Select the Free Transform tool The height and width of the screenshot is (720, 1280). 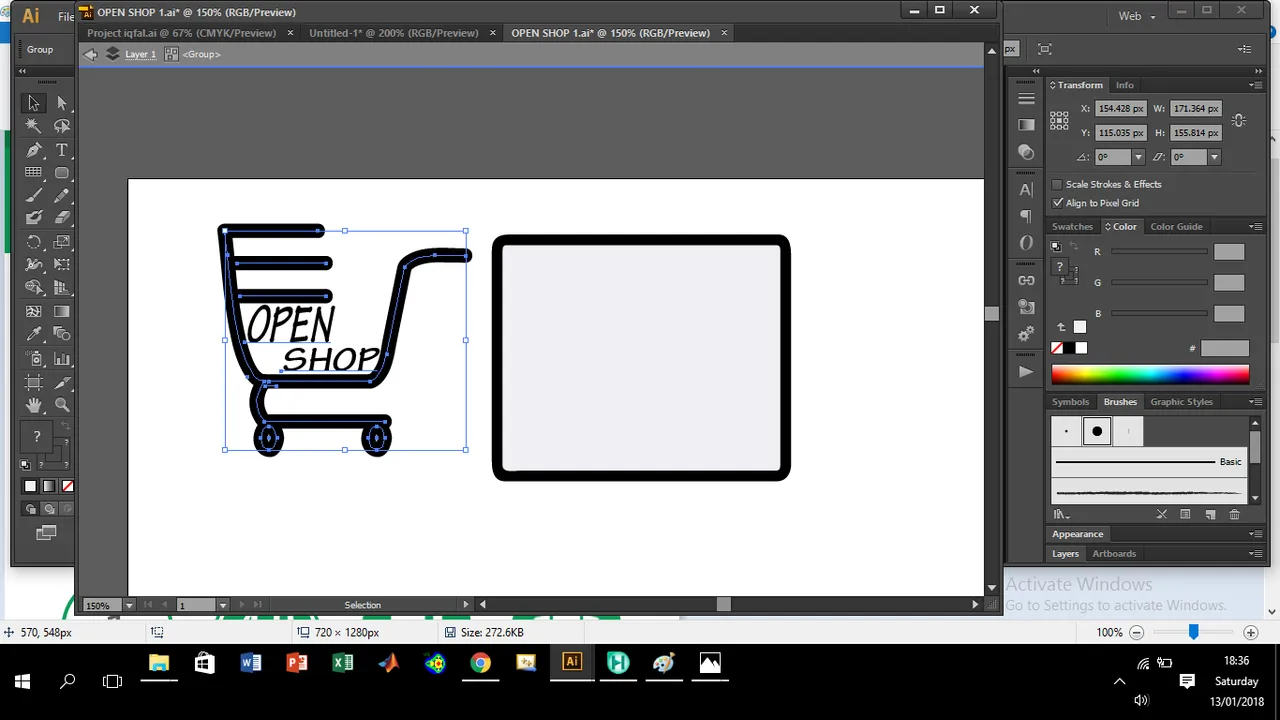click(x=62, y=265)
